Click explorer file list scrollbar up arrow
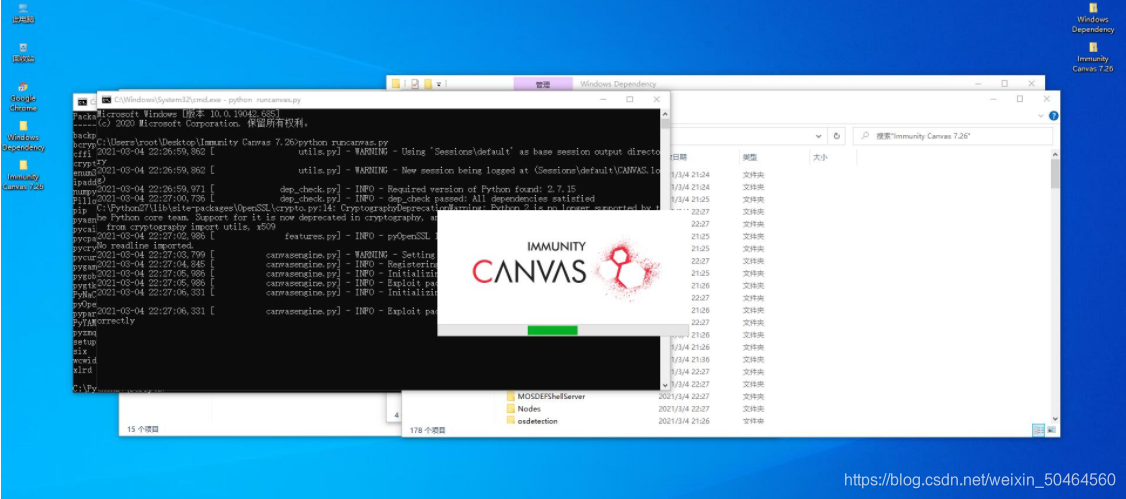This screenshot has height=499, width=1126. point(1054,155)
